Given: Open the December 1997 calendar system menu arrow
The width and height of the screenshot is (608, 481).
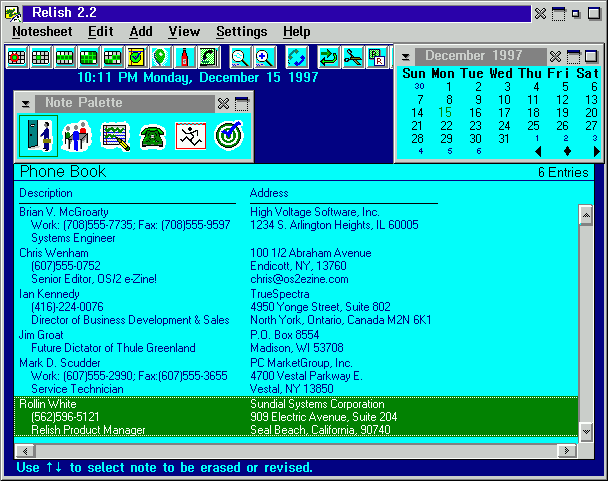Looking at the screenshot, I should pyautogui.click(x=406, y=57).
